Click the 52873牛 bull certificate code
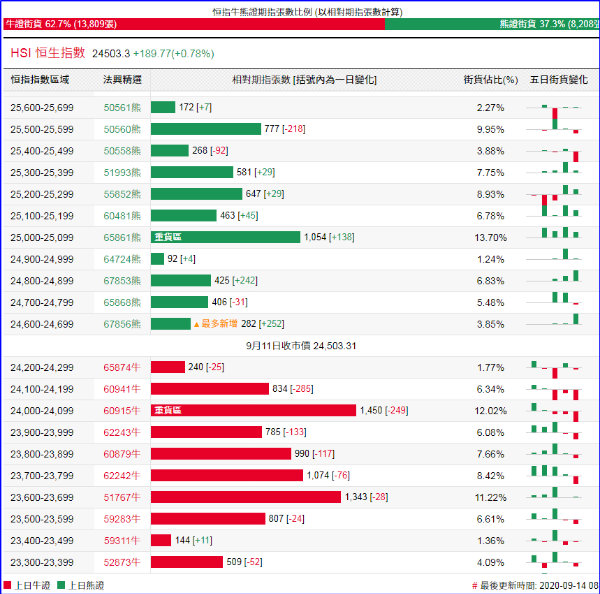 [x=122, y=563]
